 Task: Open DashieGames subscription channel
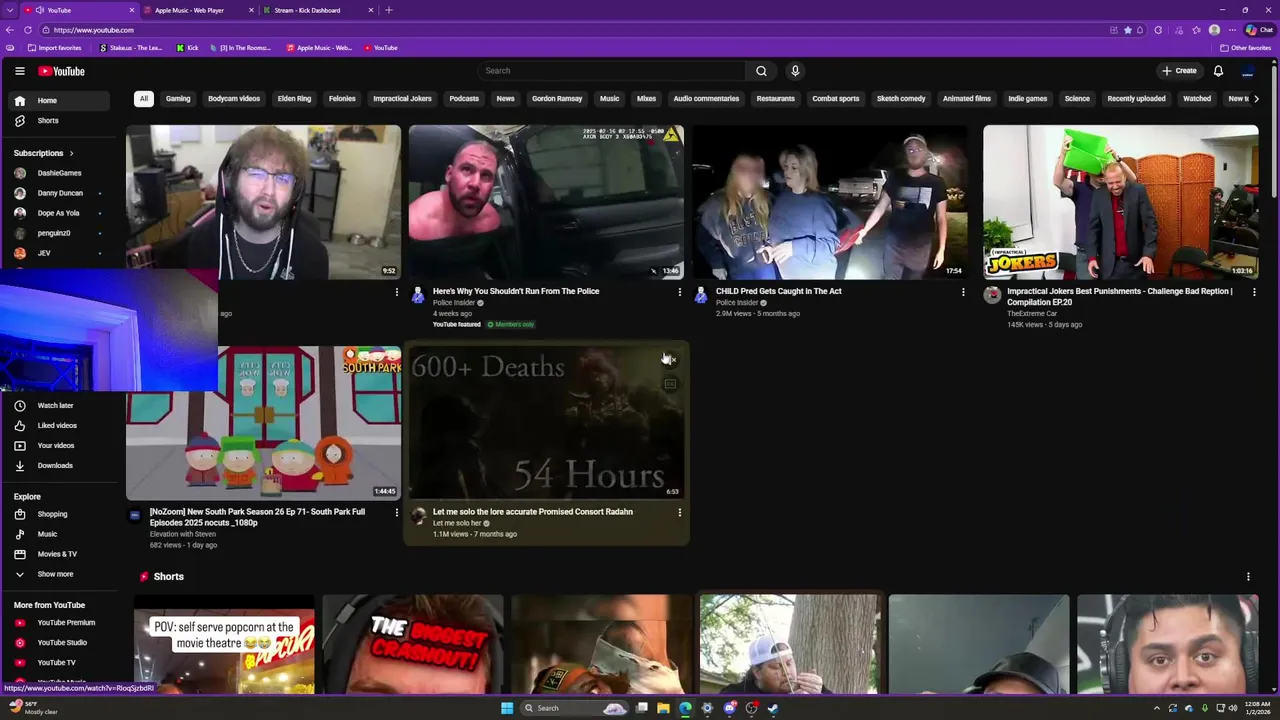[60, 173]
